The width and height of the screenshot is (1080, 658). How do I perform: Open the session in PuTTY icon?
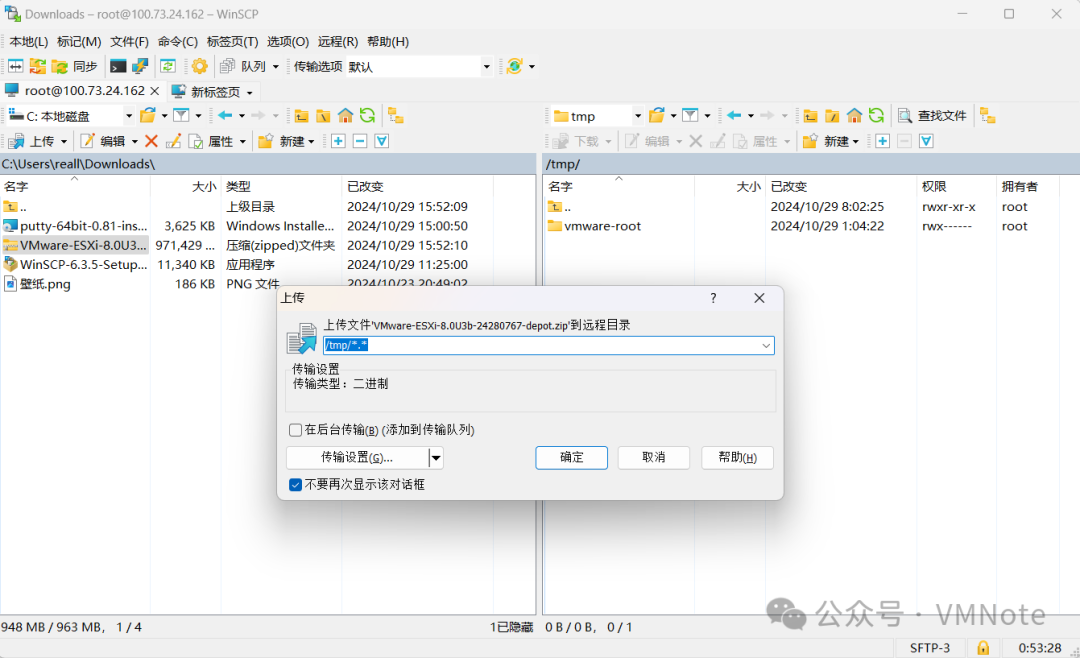[140, 66]
